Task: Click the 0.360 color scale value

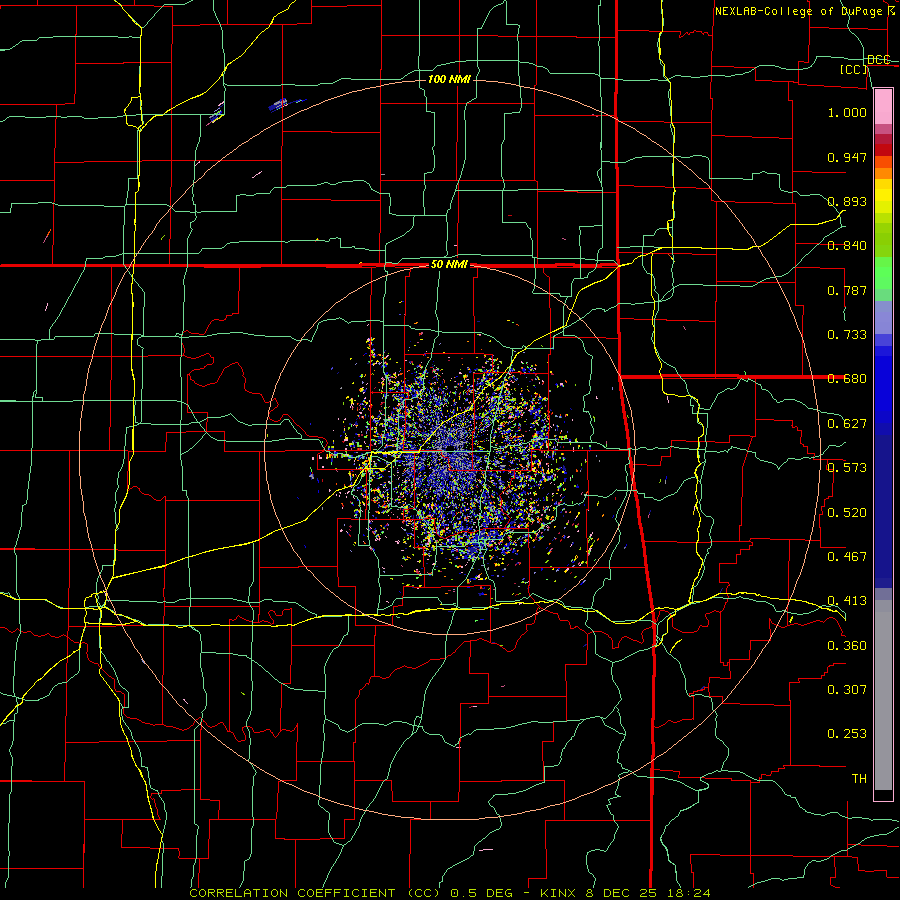Action: [x=847, y=646]
